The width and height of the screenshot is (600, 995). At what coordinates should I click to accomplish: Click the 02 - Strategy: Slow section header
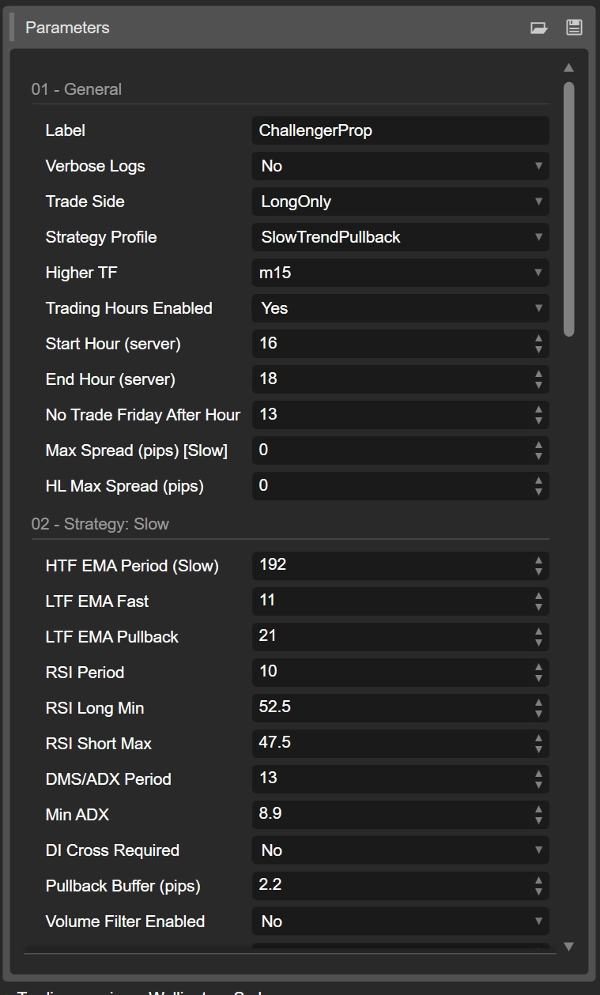pyautogui.click(x=100, y=524)
